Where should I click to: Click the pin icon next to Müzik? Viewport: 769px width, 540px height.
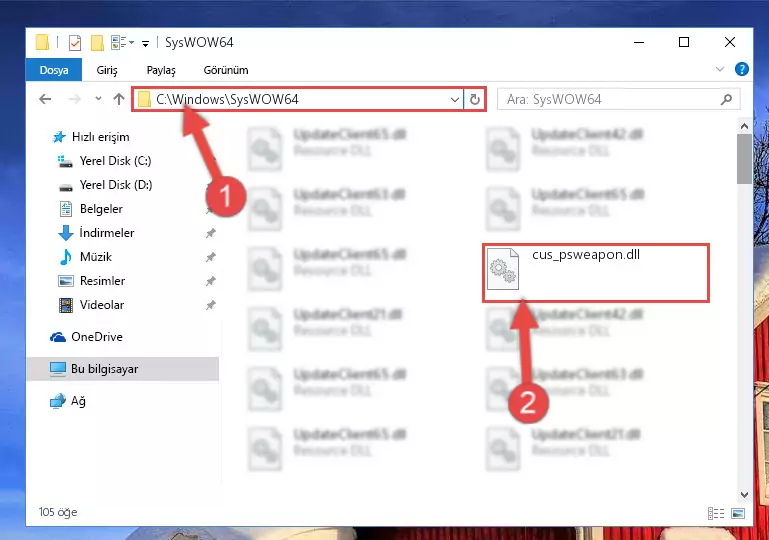click(210, 257)
